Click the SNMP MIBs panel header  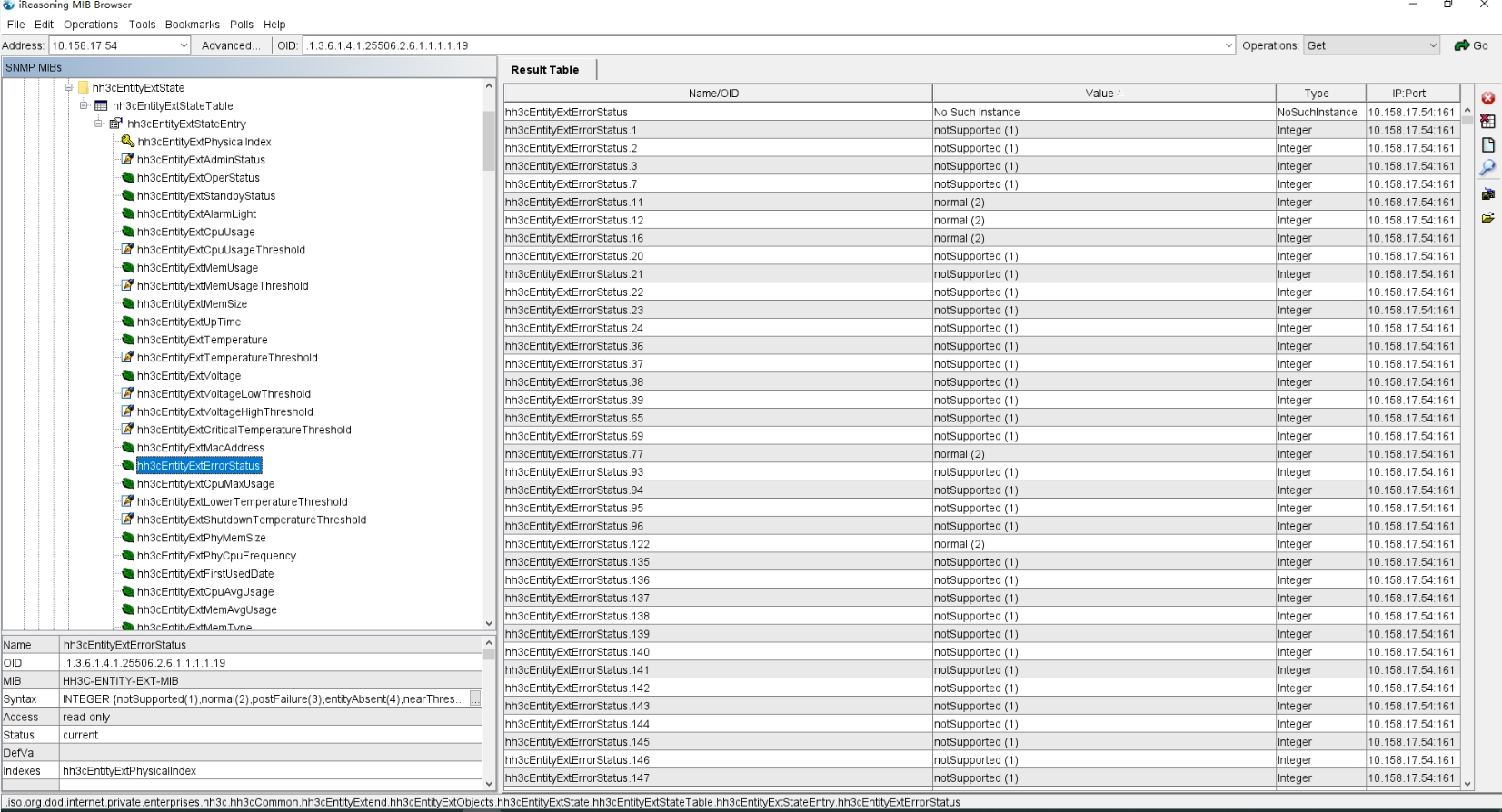click(249, 67)
